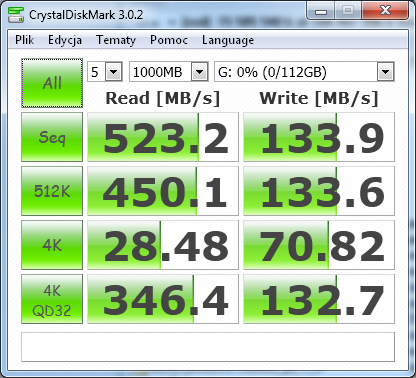The image size is (416, 378).
Task: Open the Plik menu
Action: (25, 40)
